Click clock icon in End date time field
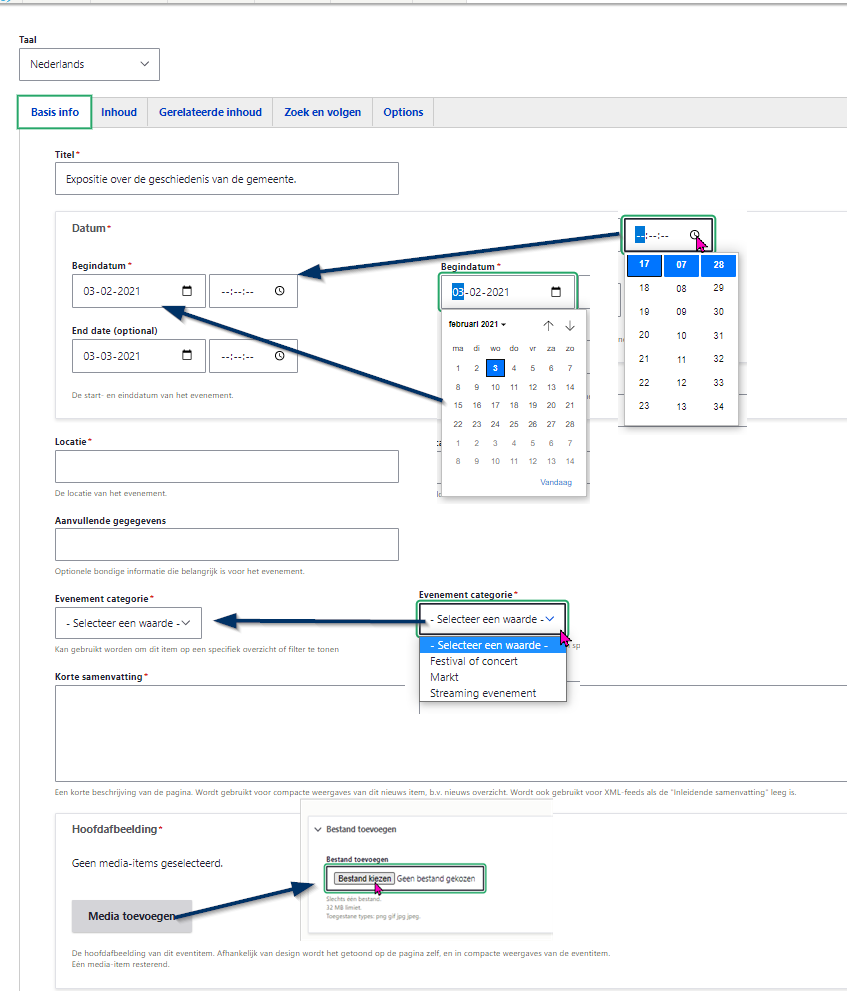The width and height of the screenshot is (847, 991). coord(279,356)
